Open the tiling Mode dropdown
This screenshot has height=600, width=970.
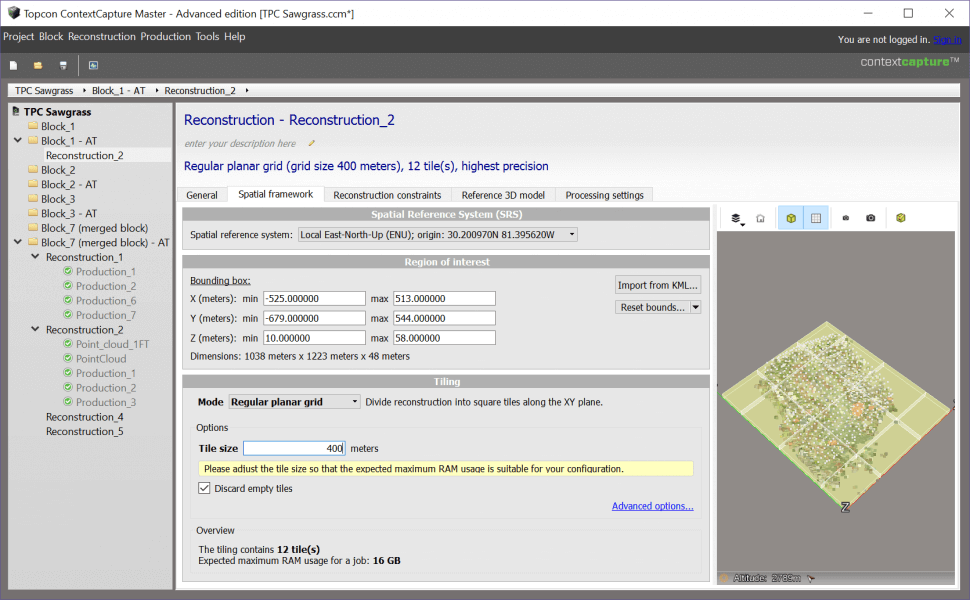click(x=294, y=402)
